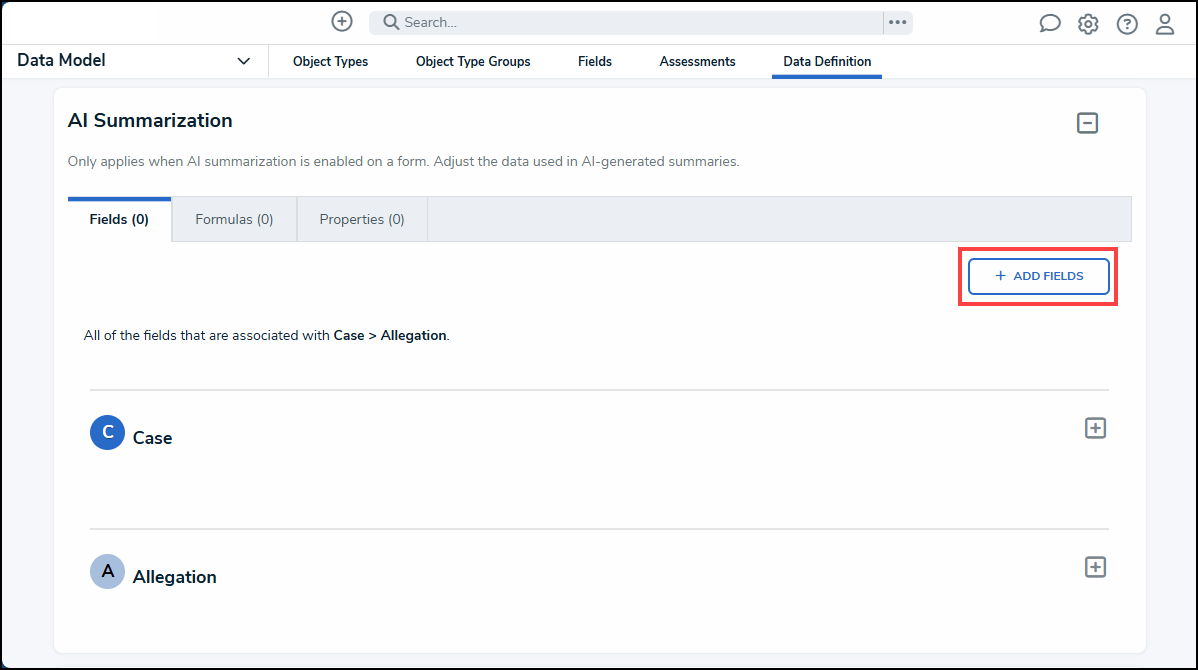Open the help question mark icon
Viewport: 1198px width, 670px height.
pos(1126,23)
